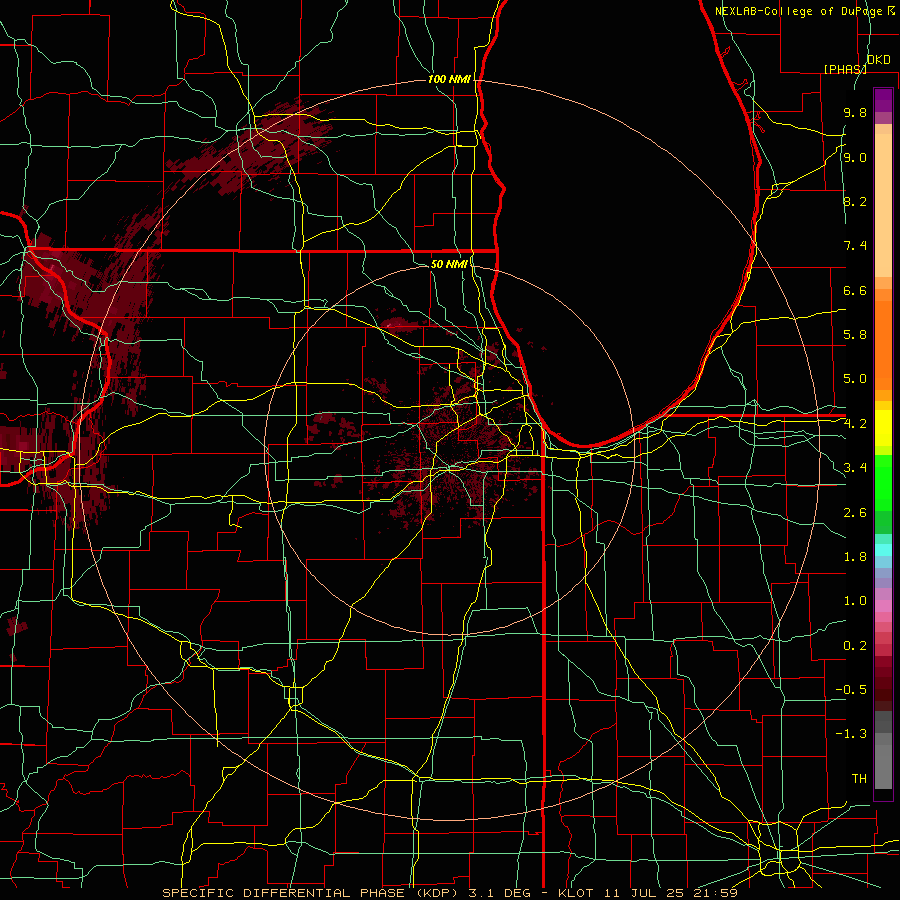The width and height of the screenshot is (900, 900).
Task: Click the 6.6 value on the scale
Action: pyautogui.click(x=855, y=290)
